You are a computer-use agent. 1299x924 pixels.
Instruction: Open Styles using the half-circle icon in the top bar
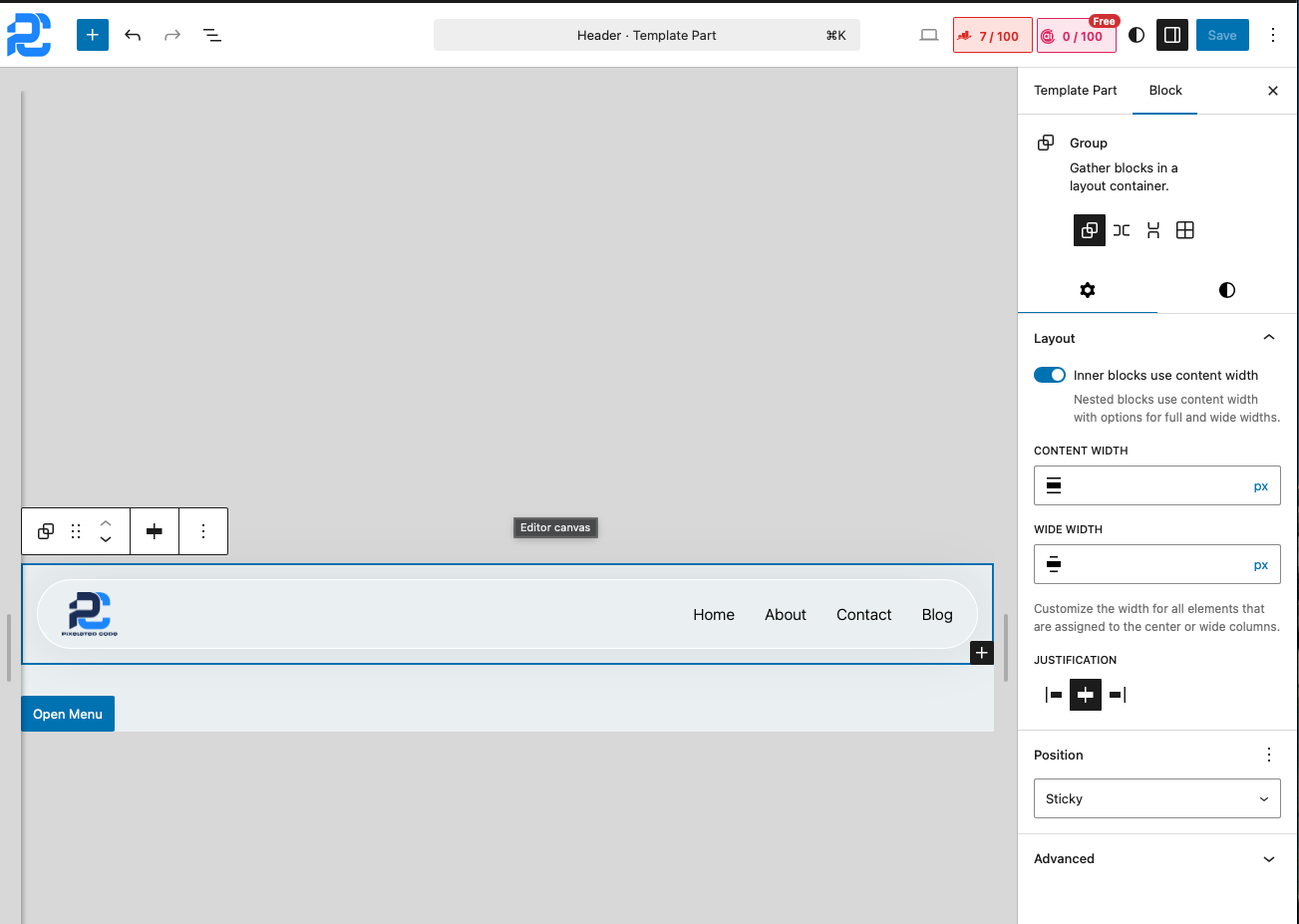pyautogui.click(x=1137, y=35)
